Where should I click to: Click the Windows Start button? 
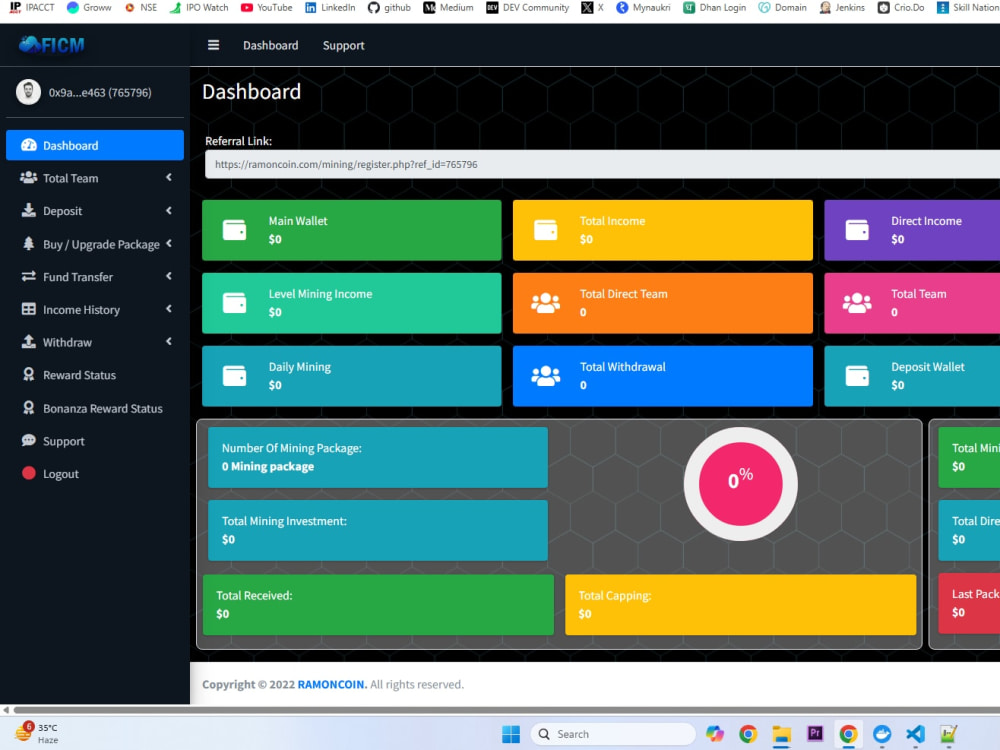(x=511, y=734)
